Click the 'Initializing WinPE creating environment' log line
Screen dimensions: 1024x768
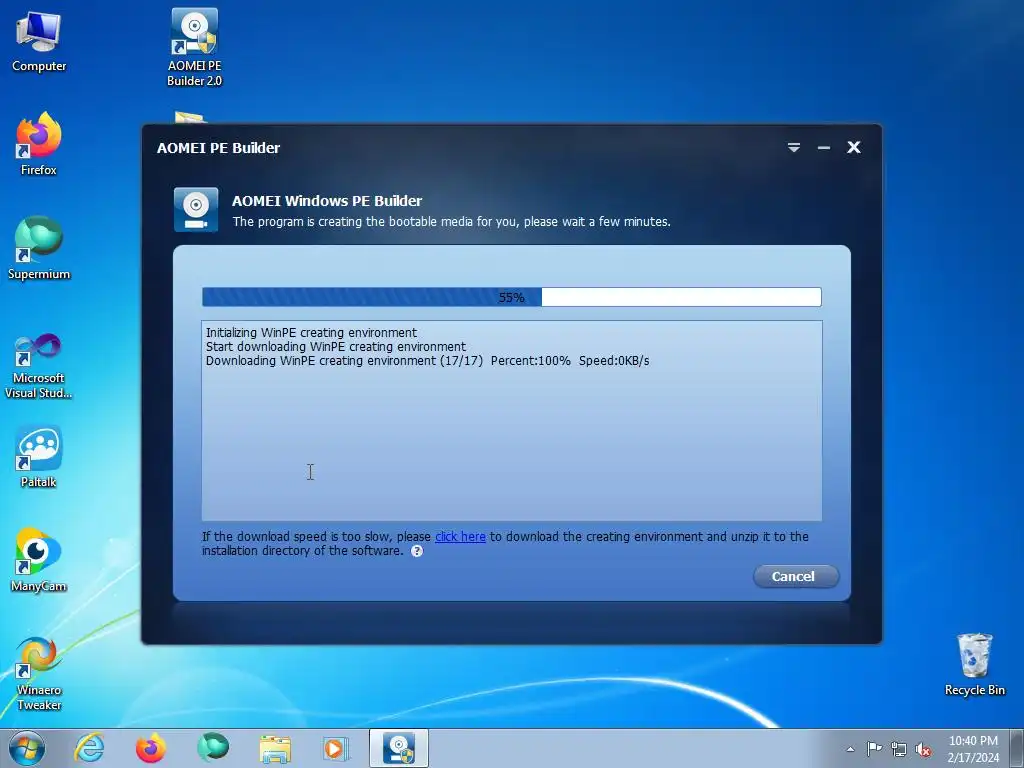pos(311,332)
